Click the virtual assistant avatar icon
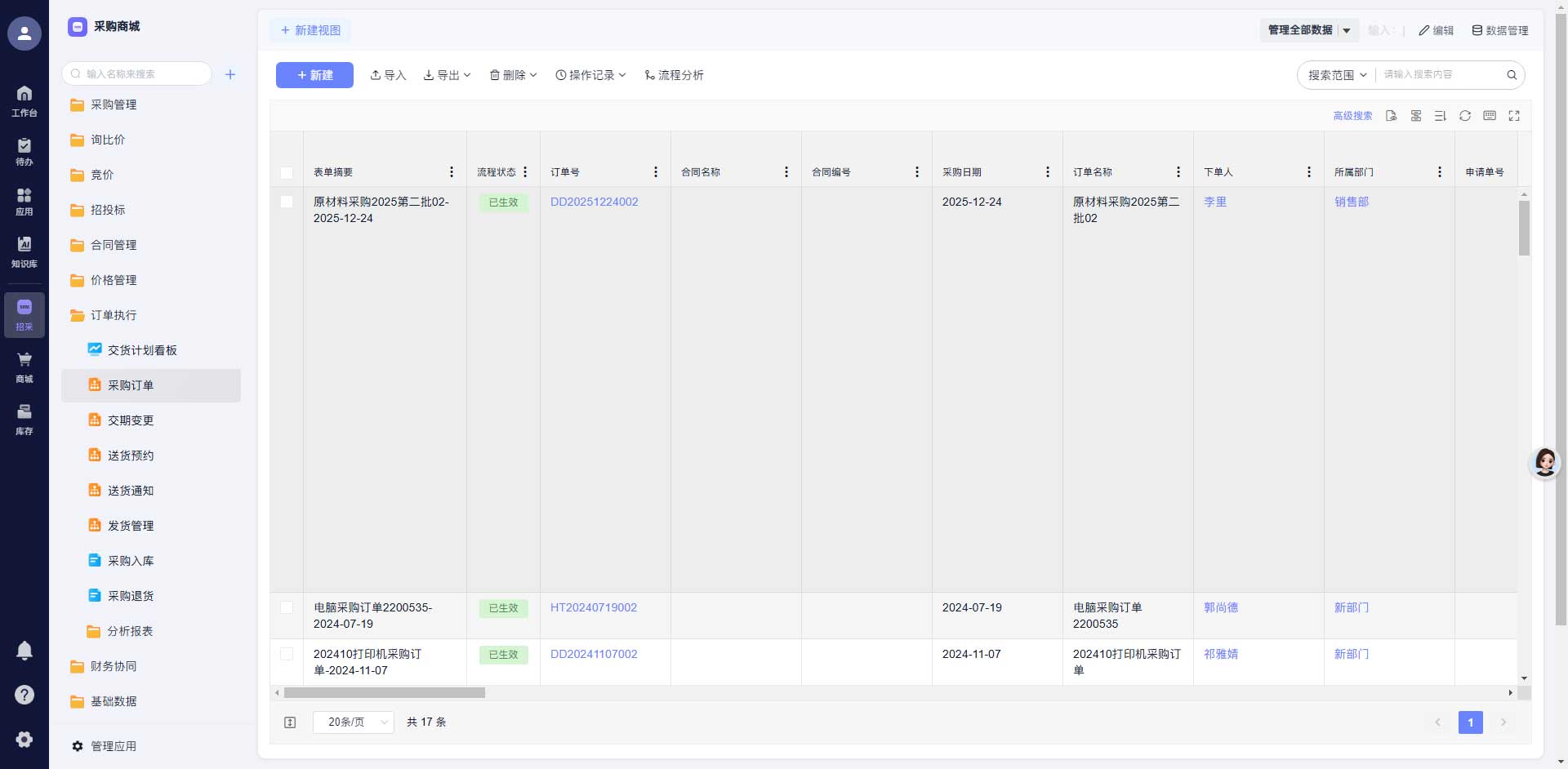Viewport: 1568px width, 769px height. pos(1544,463)
